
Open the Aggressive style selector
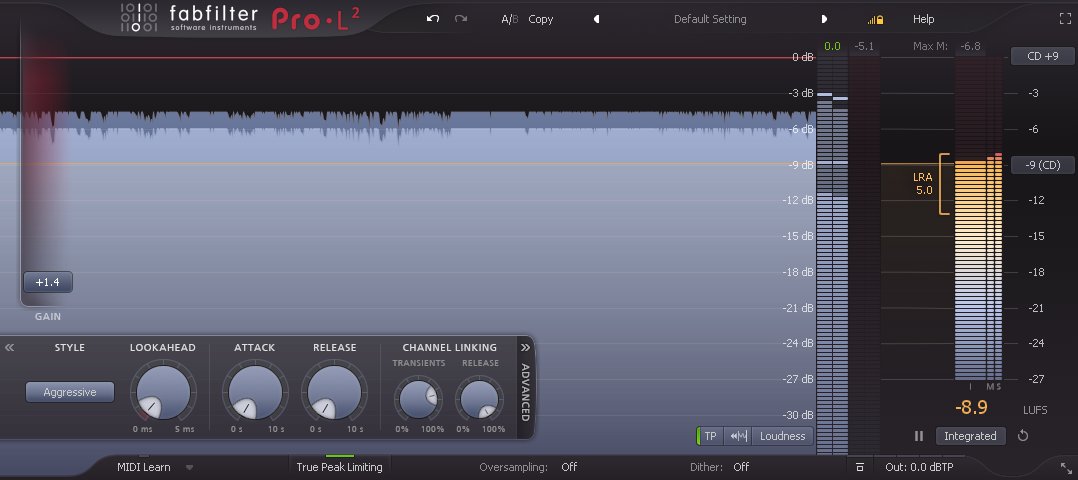pyautogui.click(x=70, y=392)
